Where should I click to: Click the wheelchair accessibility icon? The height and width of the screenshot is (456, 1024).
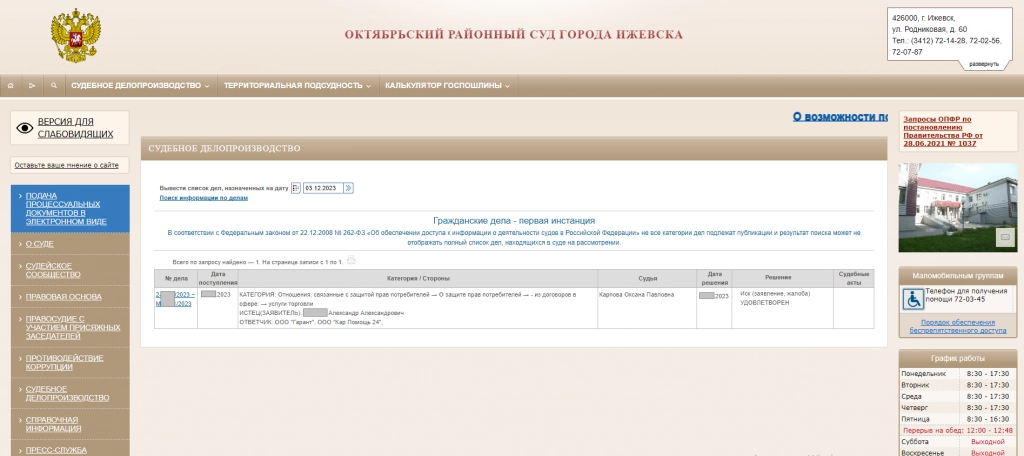pos(913,299)
